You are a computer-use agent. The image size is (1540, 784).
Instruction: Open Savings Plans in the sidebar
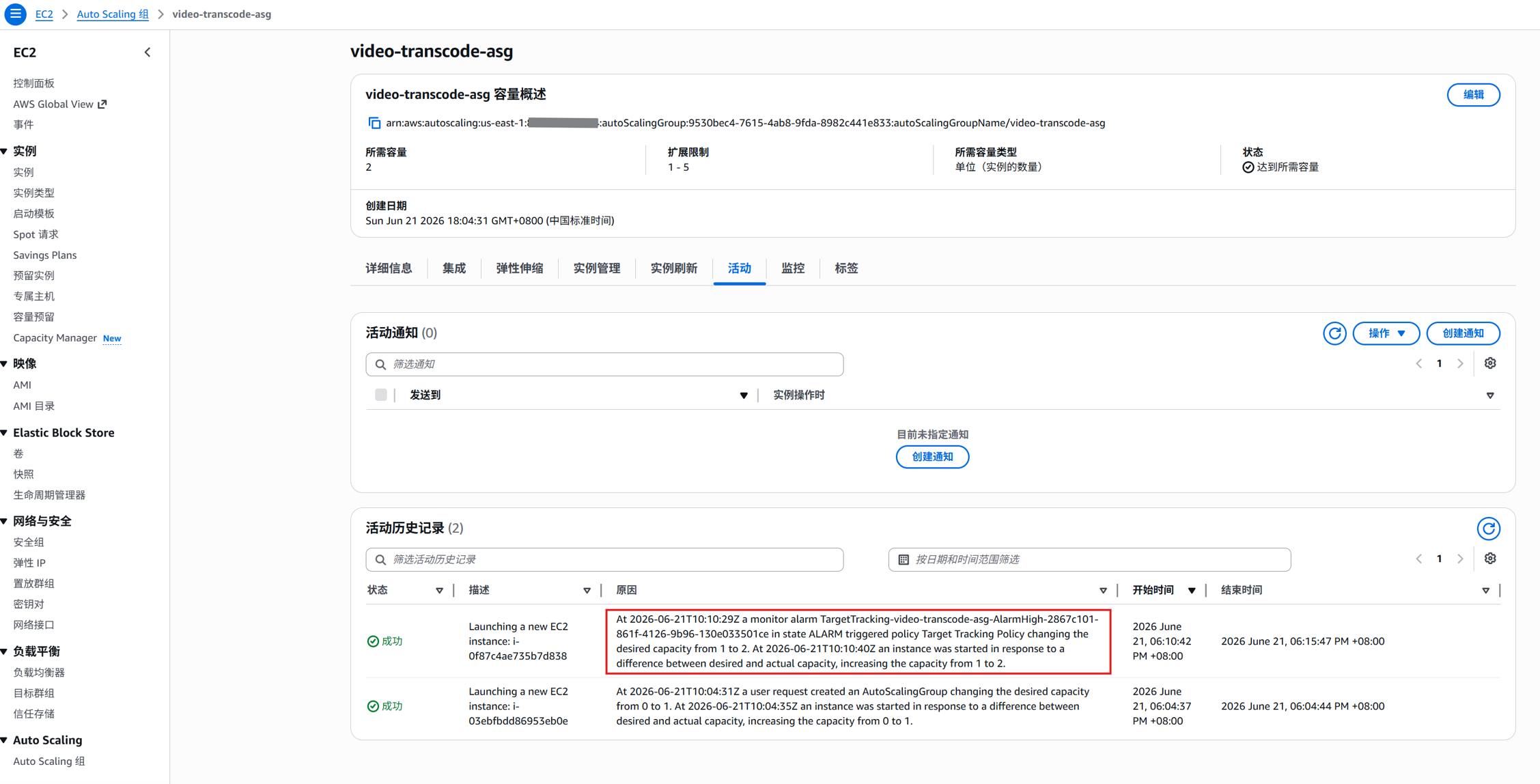click(45, 255)
